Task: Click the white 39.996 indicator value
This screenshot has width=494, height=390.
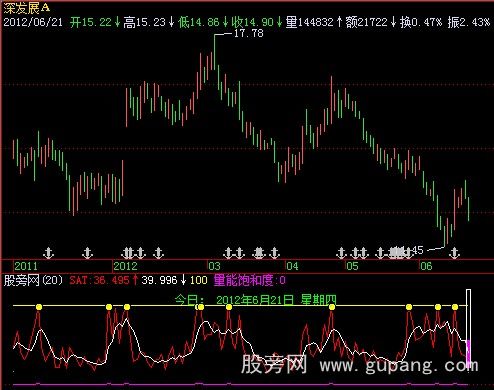Action: tap(159, 280)
